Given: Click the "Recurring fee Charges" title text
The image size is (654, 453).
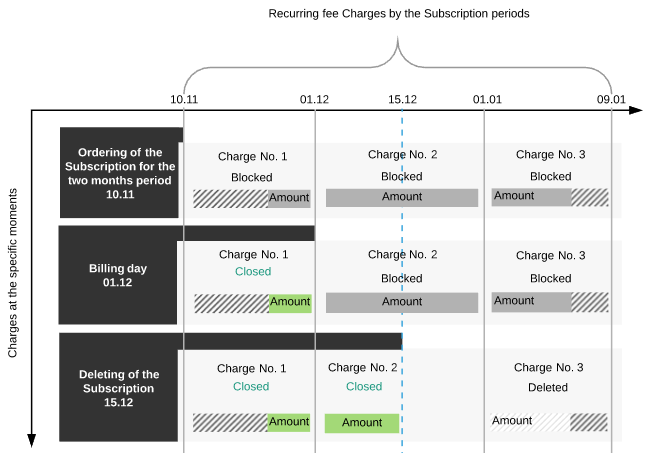Looking at the screenshot, I should point(398,15).
